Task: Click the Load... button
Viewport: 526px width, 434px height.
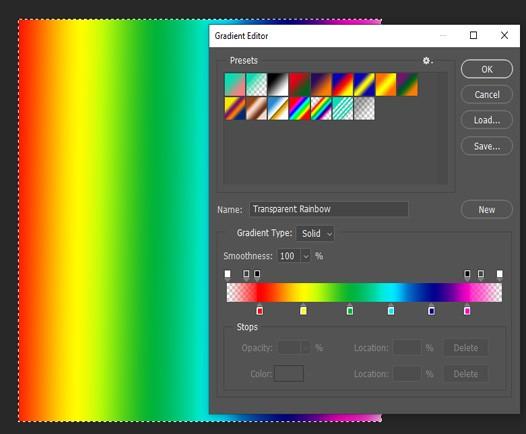Action: [x=487, y=120]
